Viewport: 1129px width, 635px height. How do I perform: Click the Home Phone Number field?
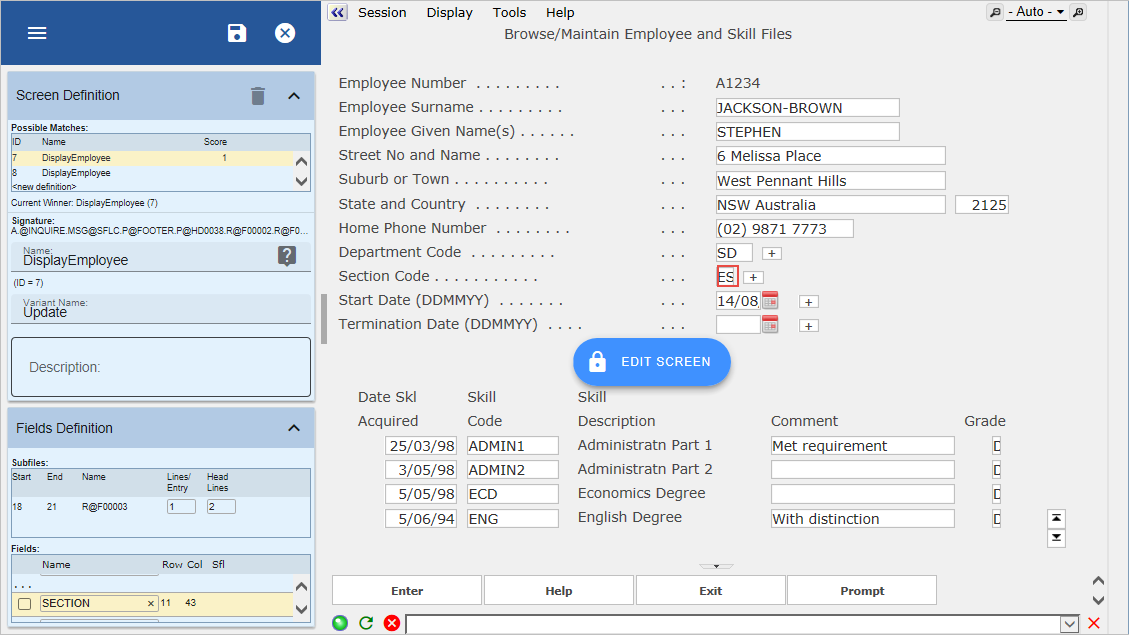(784, 229)
